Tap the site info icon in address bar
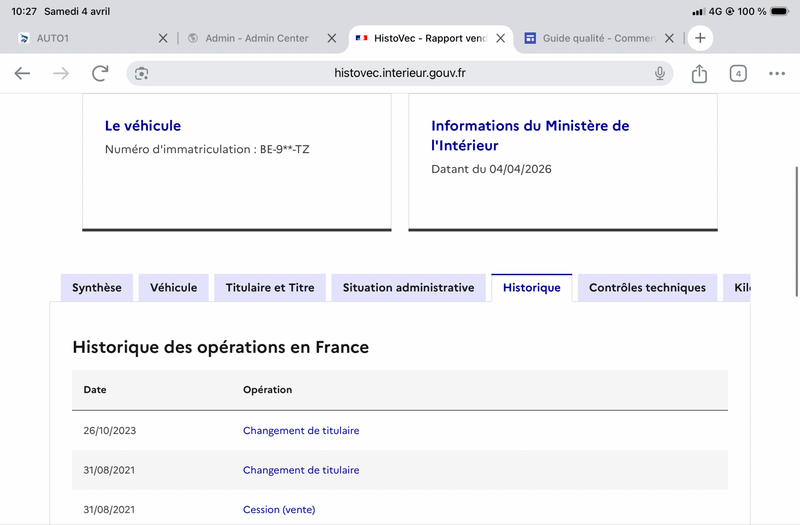The image size is (800, 525). tap(142, 73)
